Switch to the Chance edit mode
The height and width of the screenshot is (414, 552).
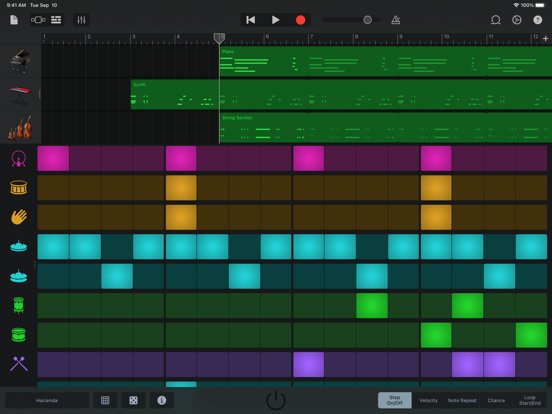tap(496, 400)
